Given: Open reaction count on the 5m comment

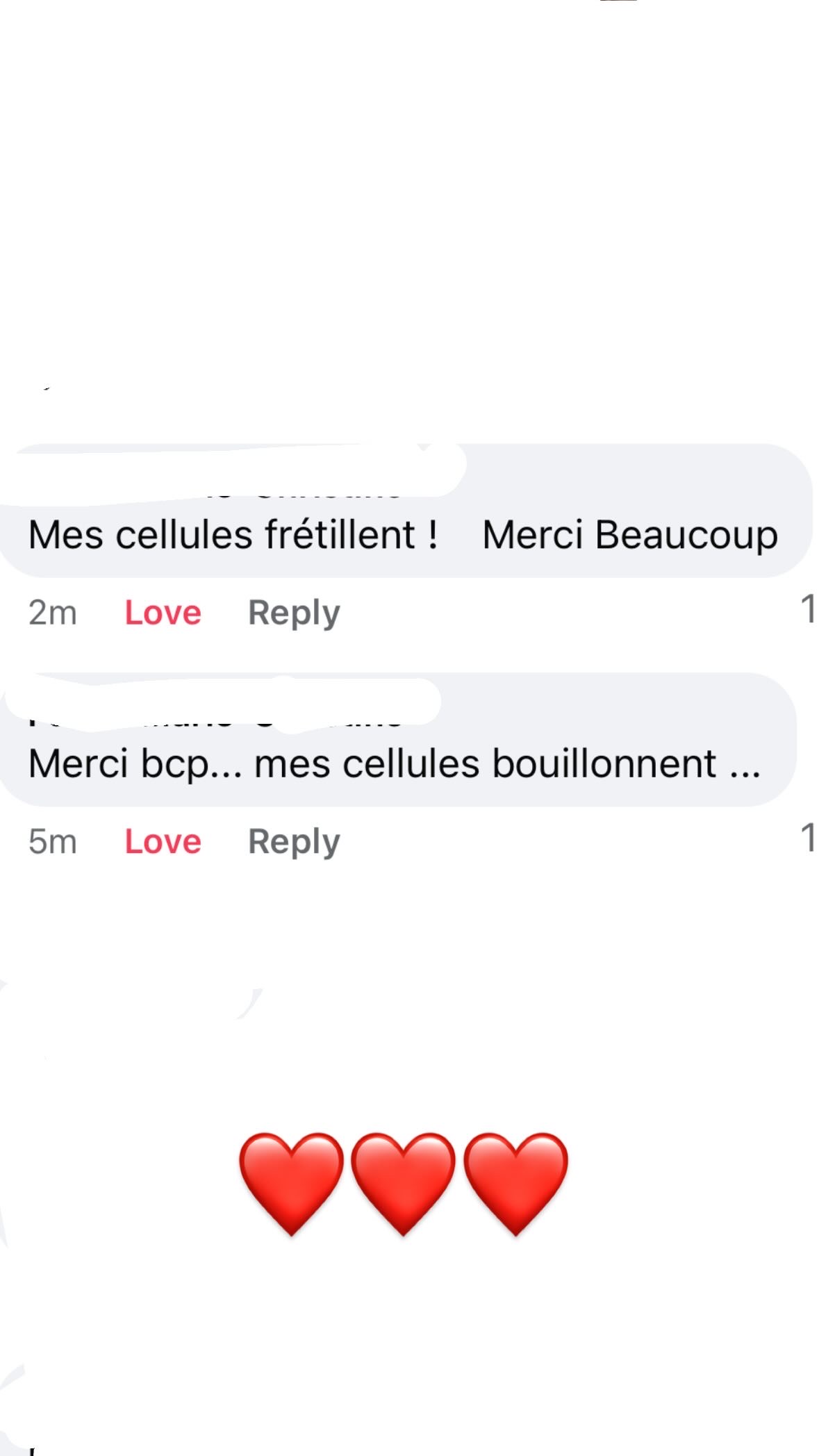Looking at the screenshot, I should pos(807,838).
